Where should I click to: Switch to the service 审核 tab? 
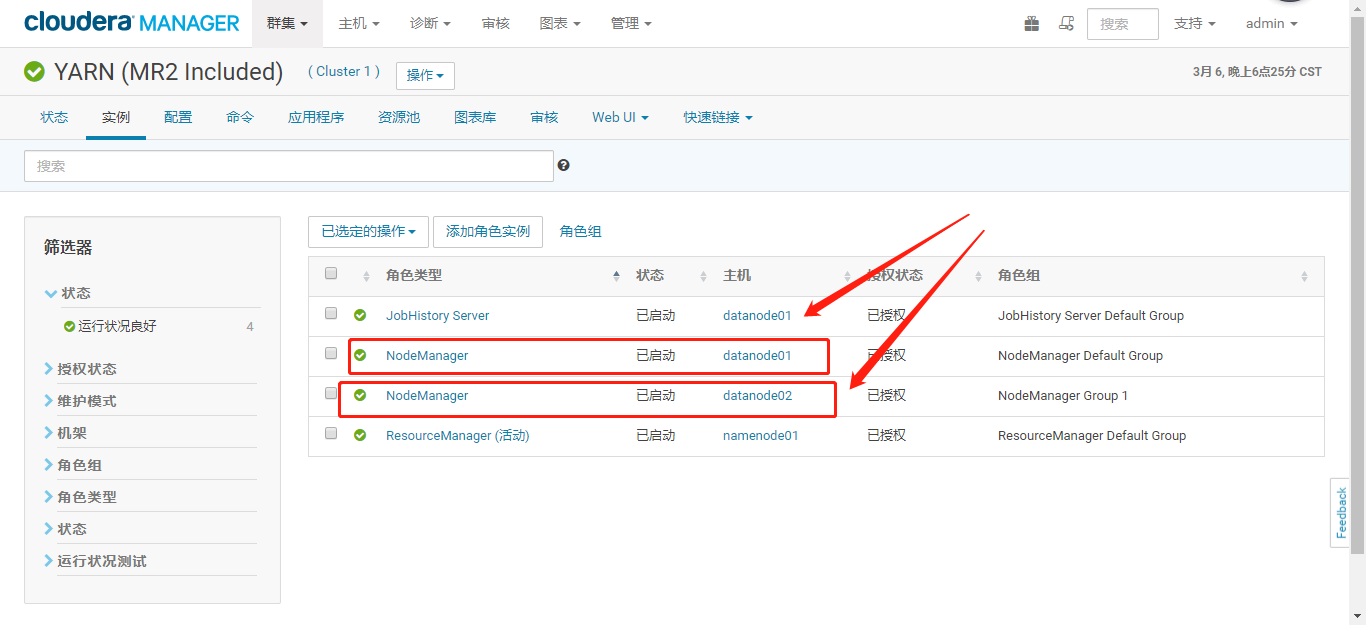pos(544,117)
